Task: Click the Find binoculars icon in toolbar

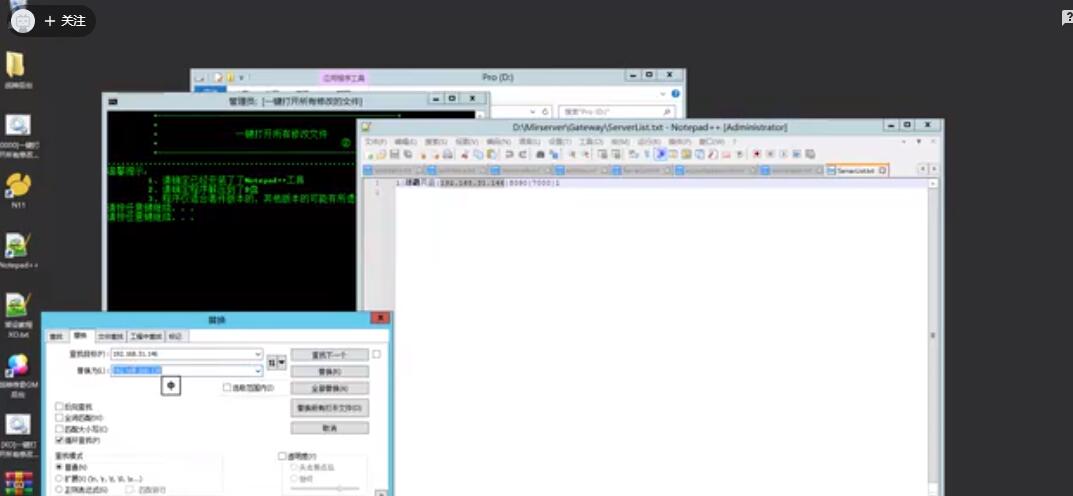Action: click(x=541, y=154)
